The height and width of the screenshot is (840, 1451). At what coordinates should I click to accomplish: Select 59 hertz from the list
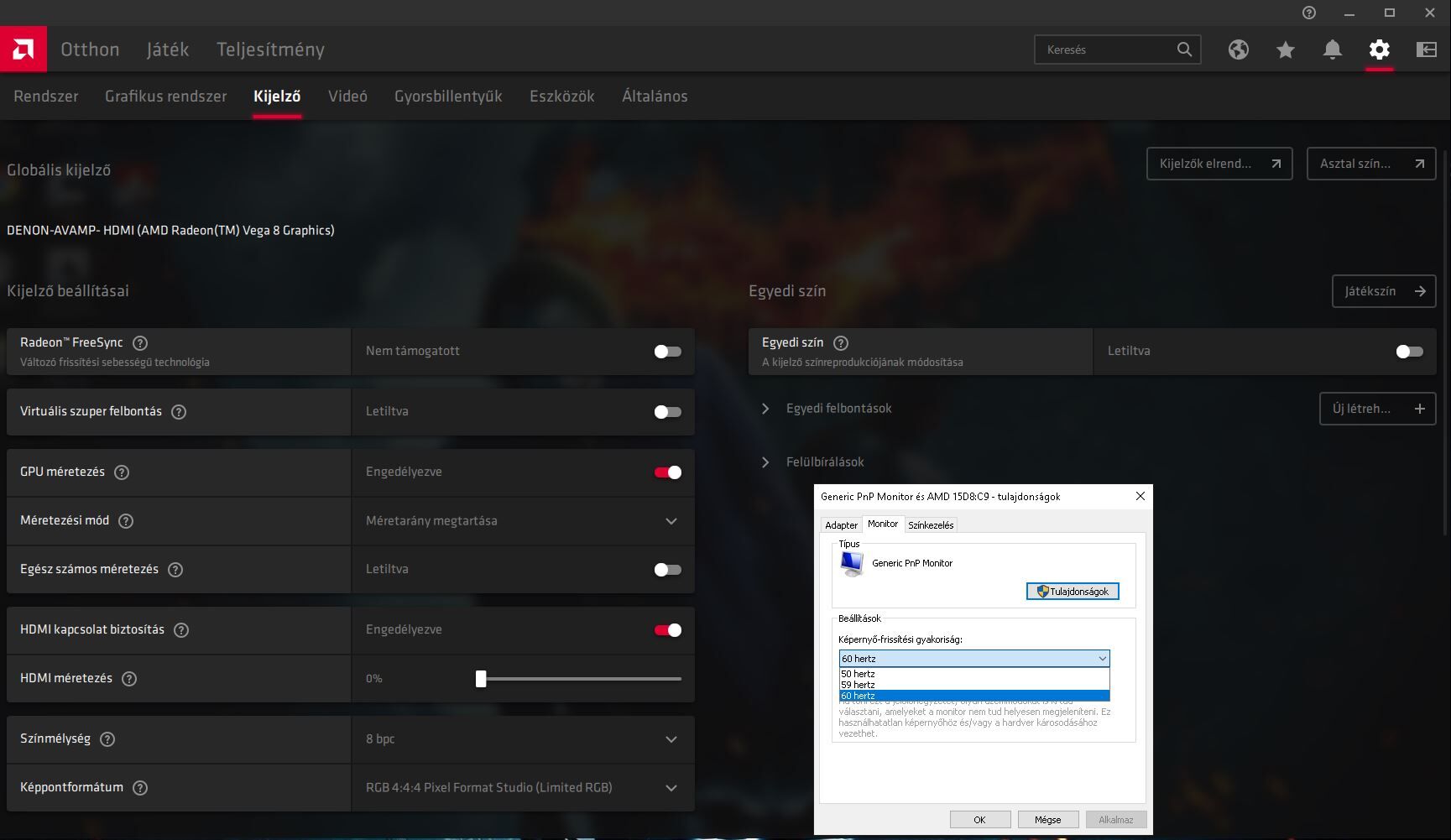tap(974, 685)
